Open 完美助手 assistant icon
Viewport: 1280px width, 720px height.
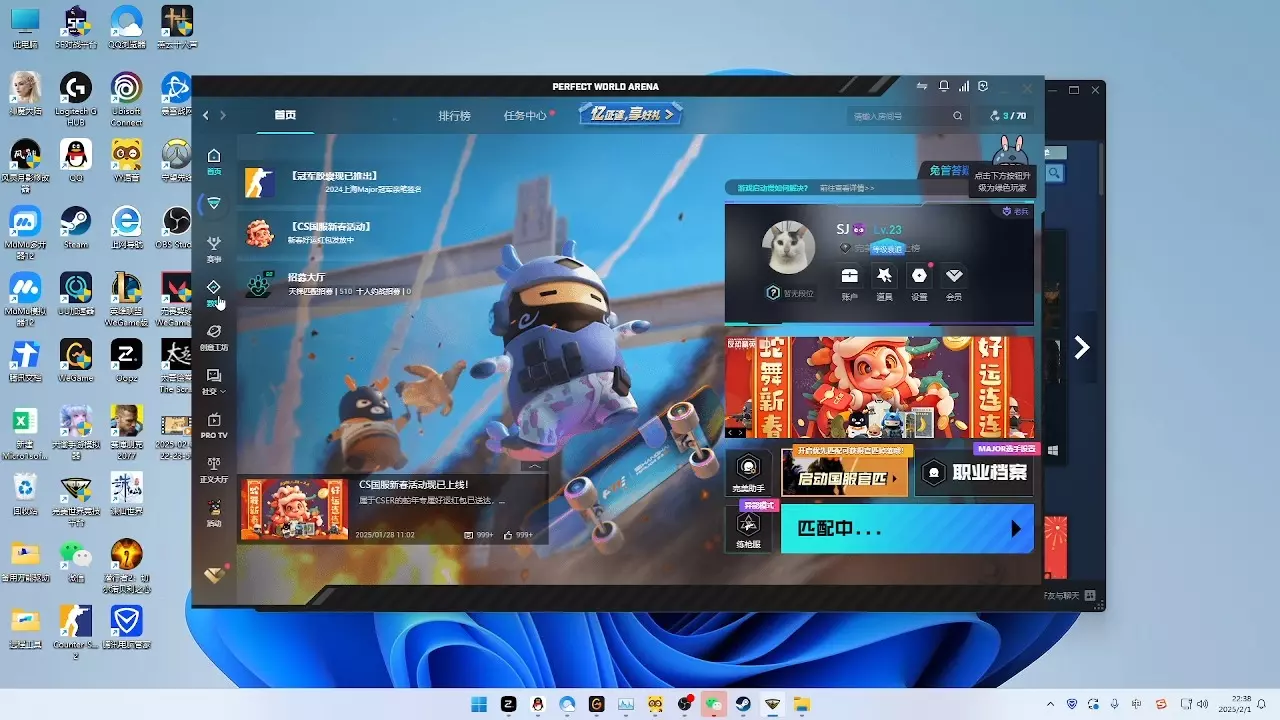(748, 473)
